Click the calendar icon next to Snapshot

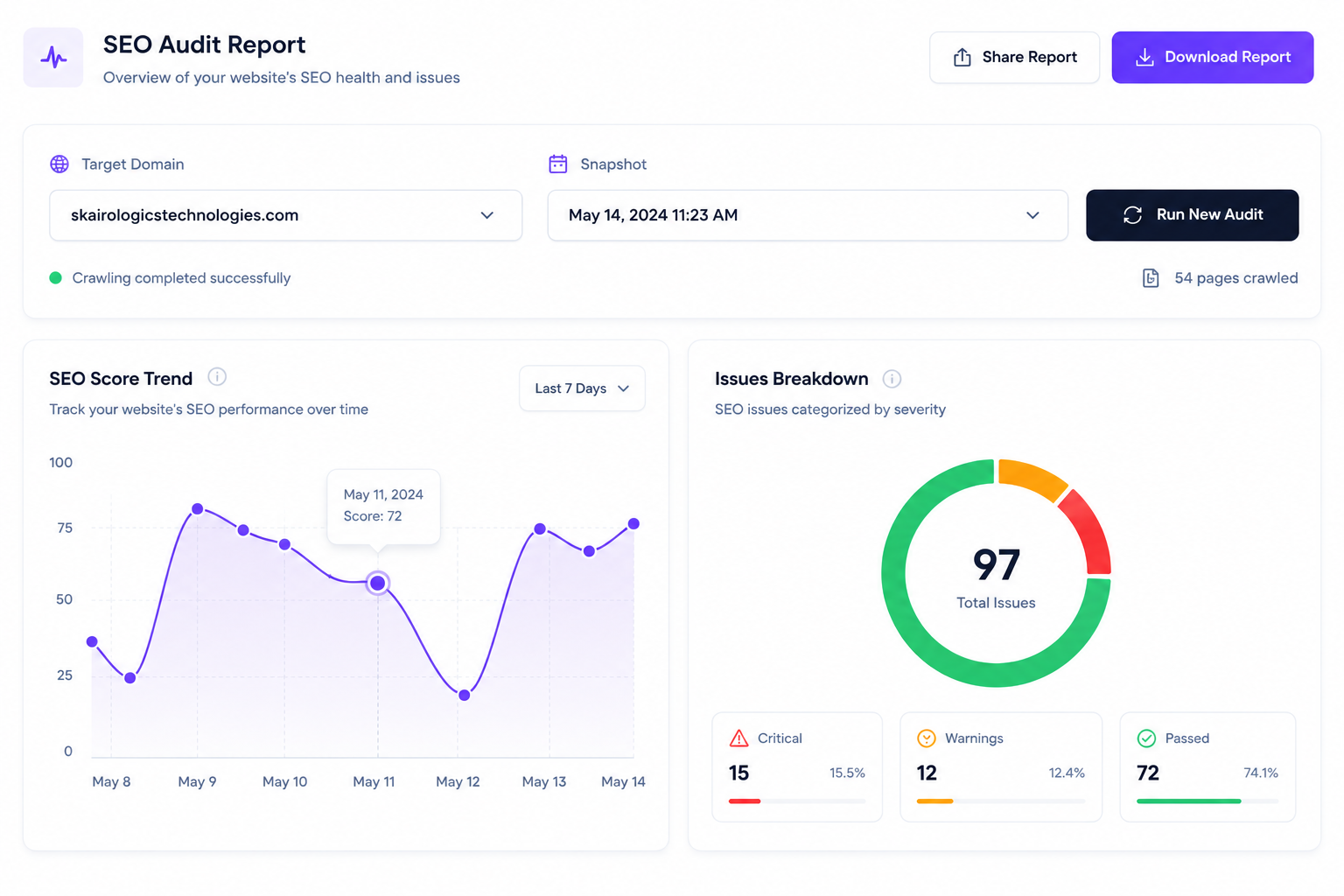[558, 164]
